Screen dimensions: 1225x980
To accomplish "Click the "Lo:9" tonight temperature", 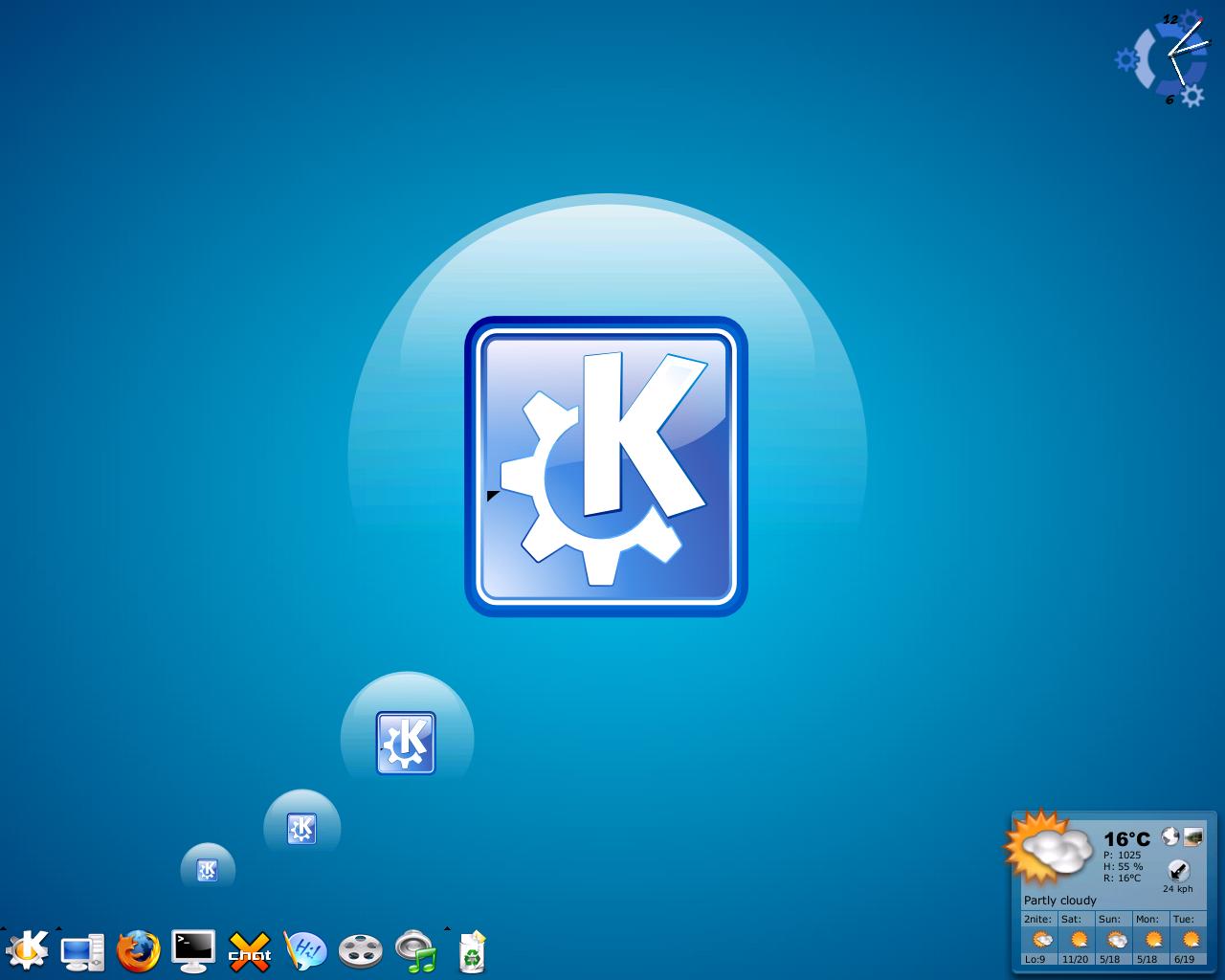I will (x=1035, y=959).
